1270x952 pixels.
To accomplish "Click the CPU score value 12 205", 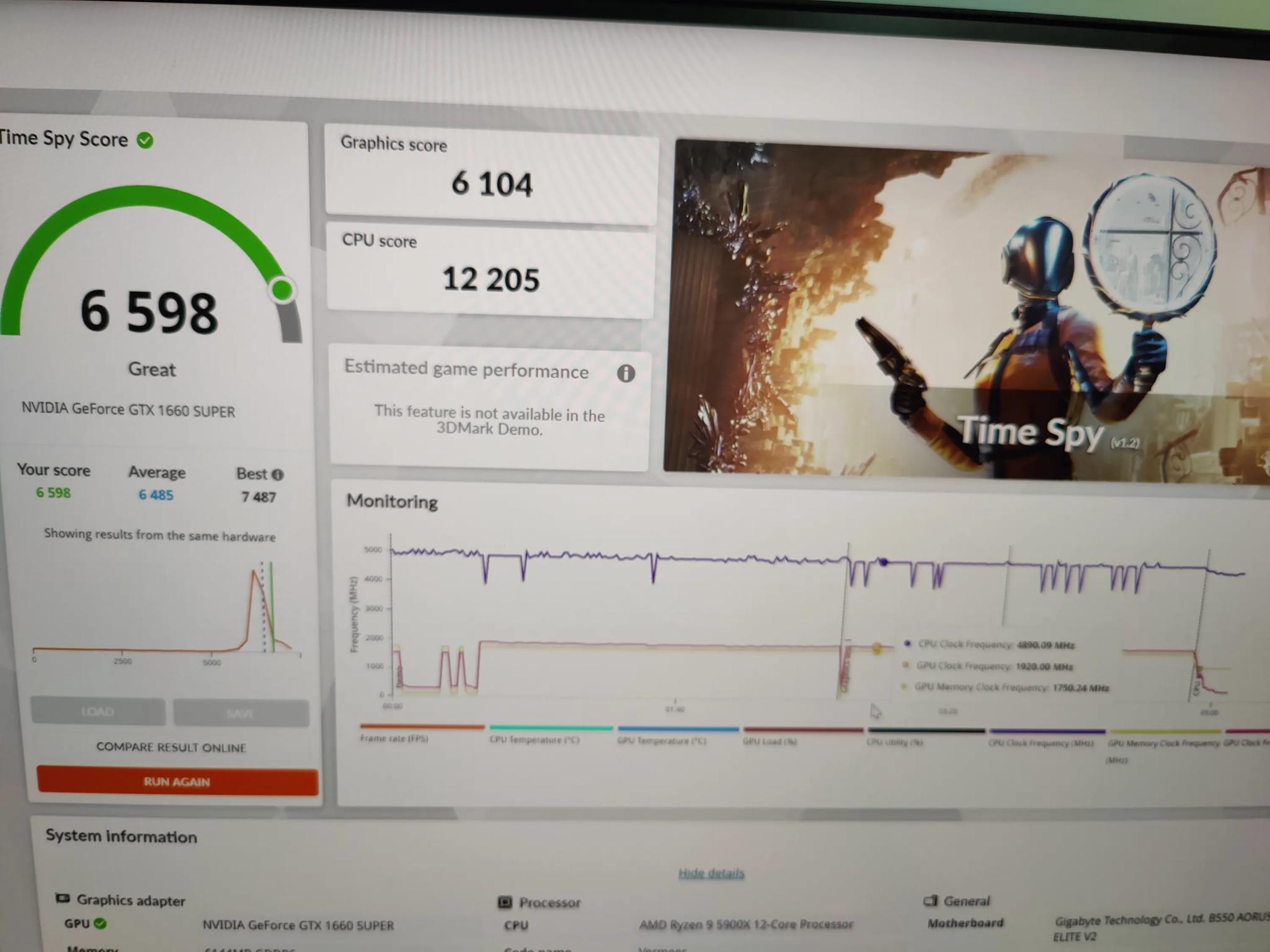I will coord(491,279).
